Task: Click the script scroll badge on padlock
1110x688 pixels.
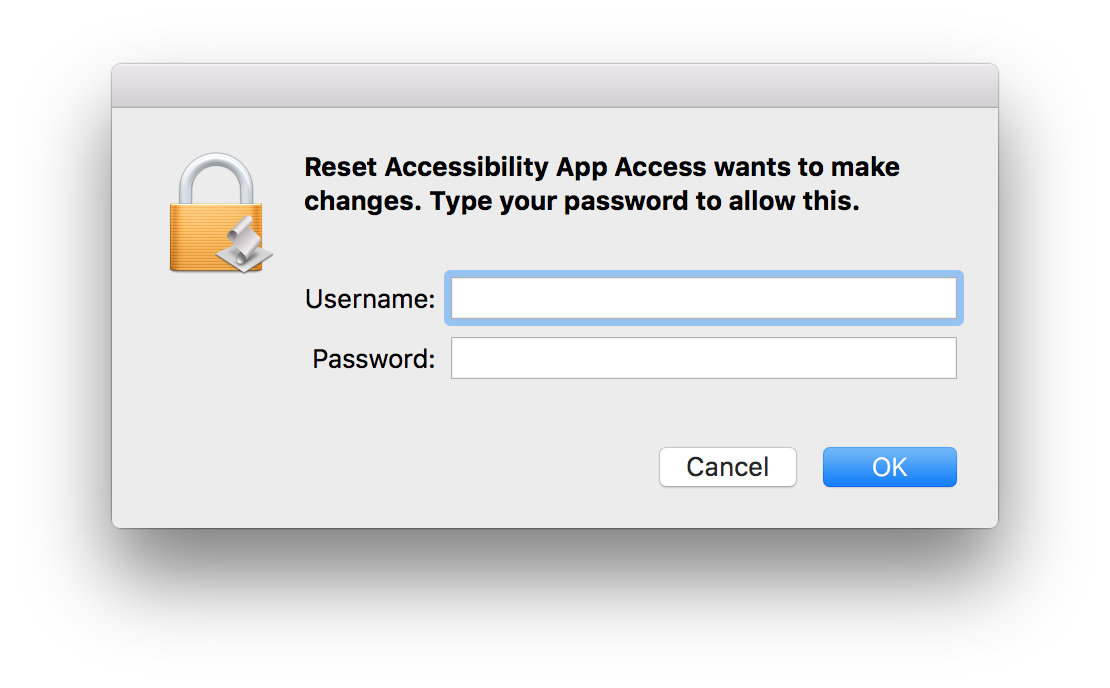Action: [244, 244]
